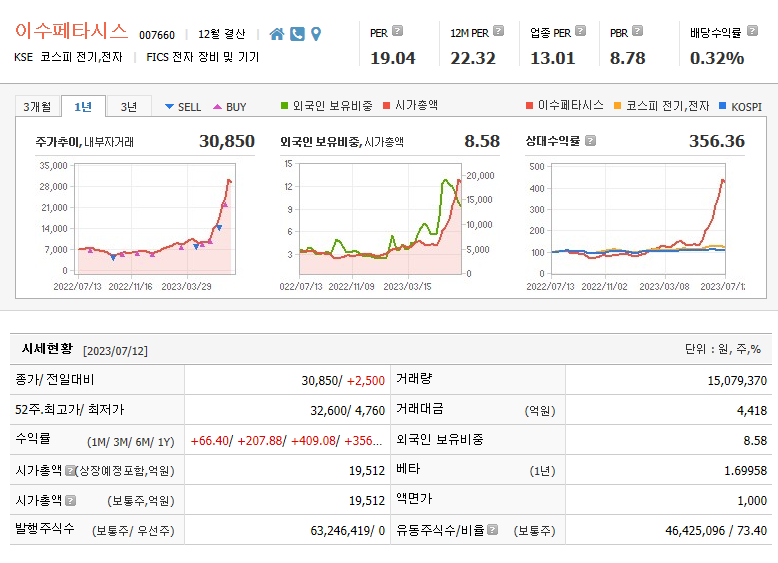The image size is (778, 563).
Task: Click the green 외국인 보유비중 legend swatch
Action: pyautogui.click(x=284, y=105)
